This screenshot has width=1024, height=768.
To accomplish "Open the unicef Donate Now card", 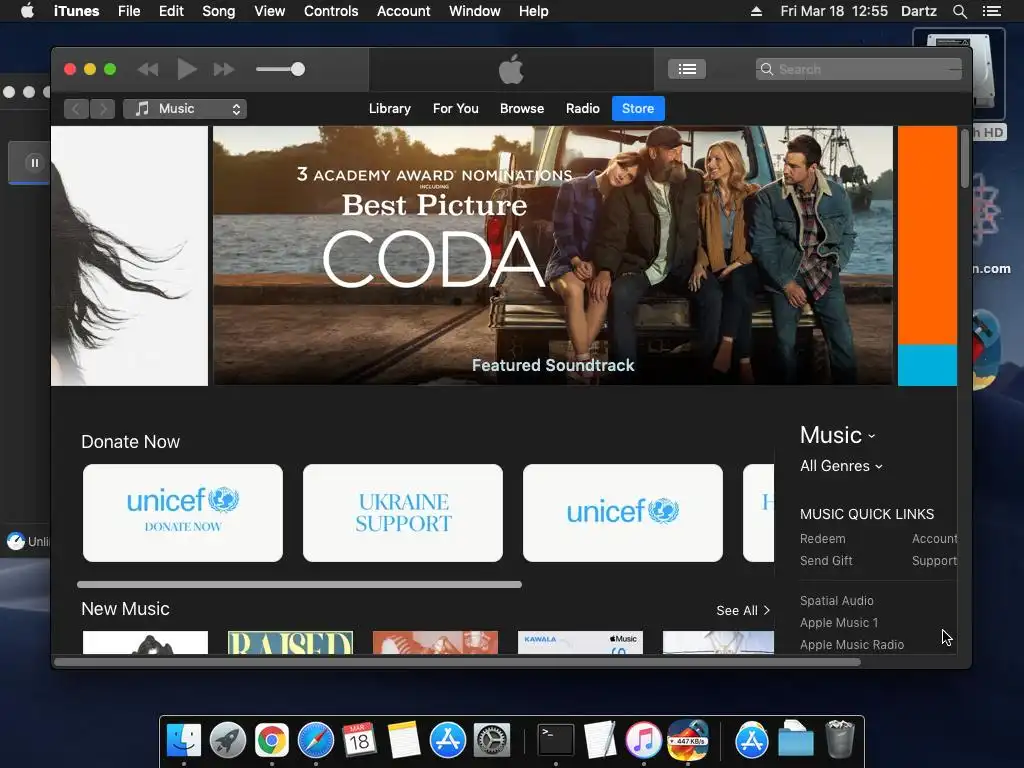I will 183,513.
